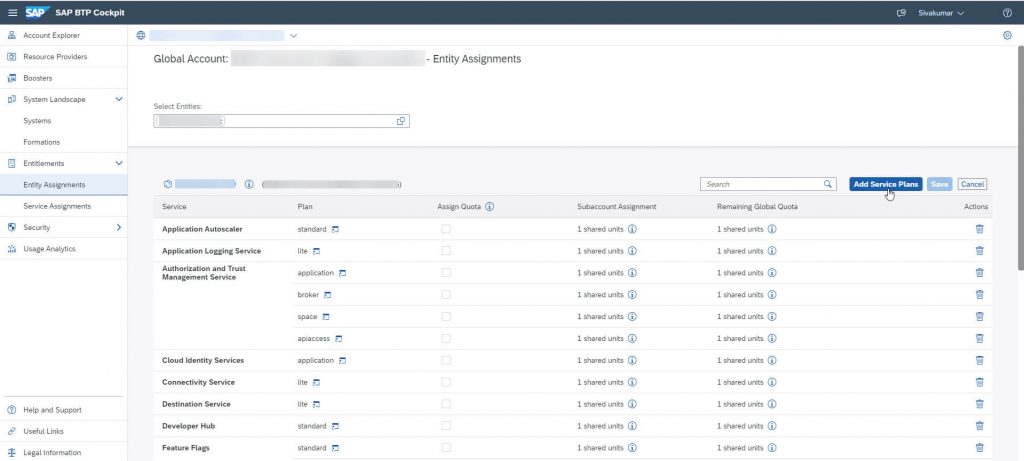1024x461 pixels.
Task: Open the hamburger navigation menu icon
Action: 12,12
